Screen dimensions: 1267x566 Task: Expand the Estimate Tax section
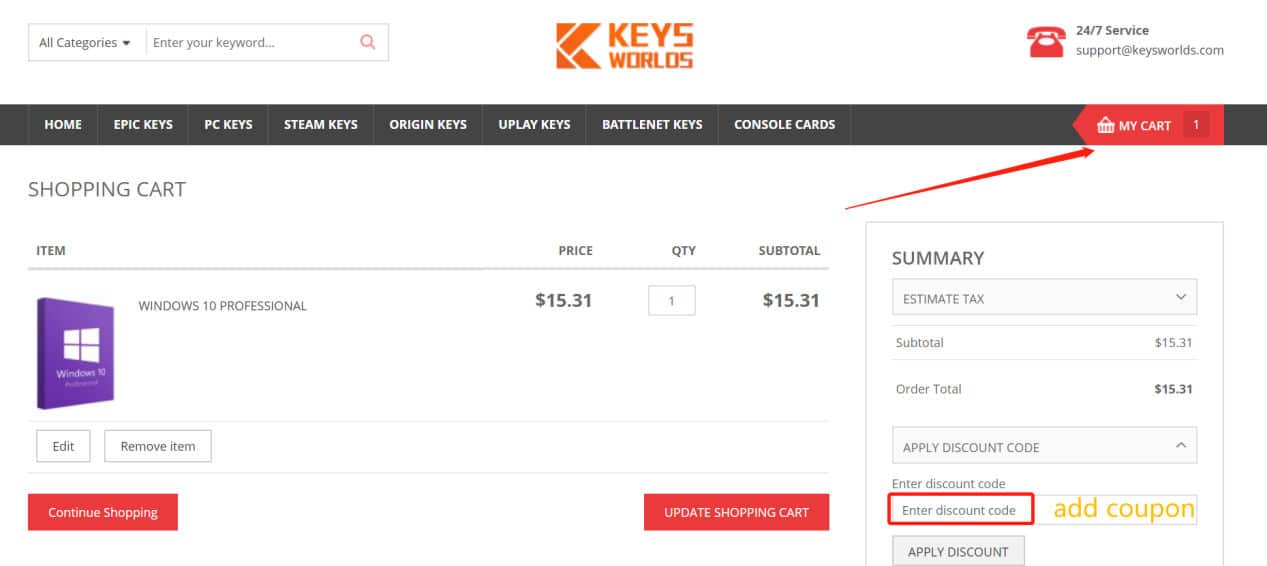[1044, 298]
